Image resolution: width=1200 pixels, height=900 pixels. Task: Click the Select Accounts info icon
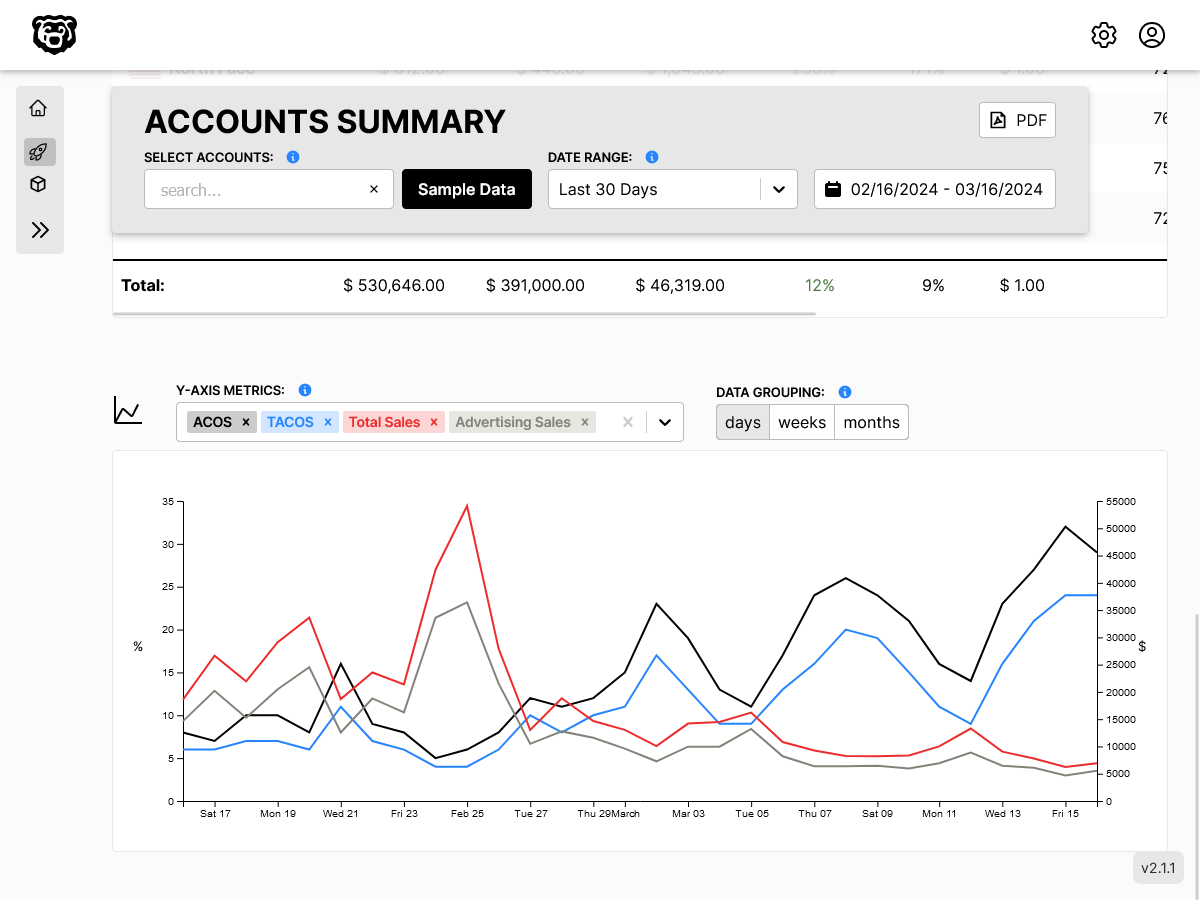click(292, 157)
